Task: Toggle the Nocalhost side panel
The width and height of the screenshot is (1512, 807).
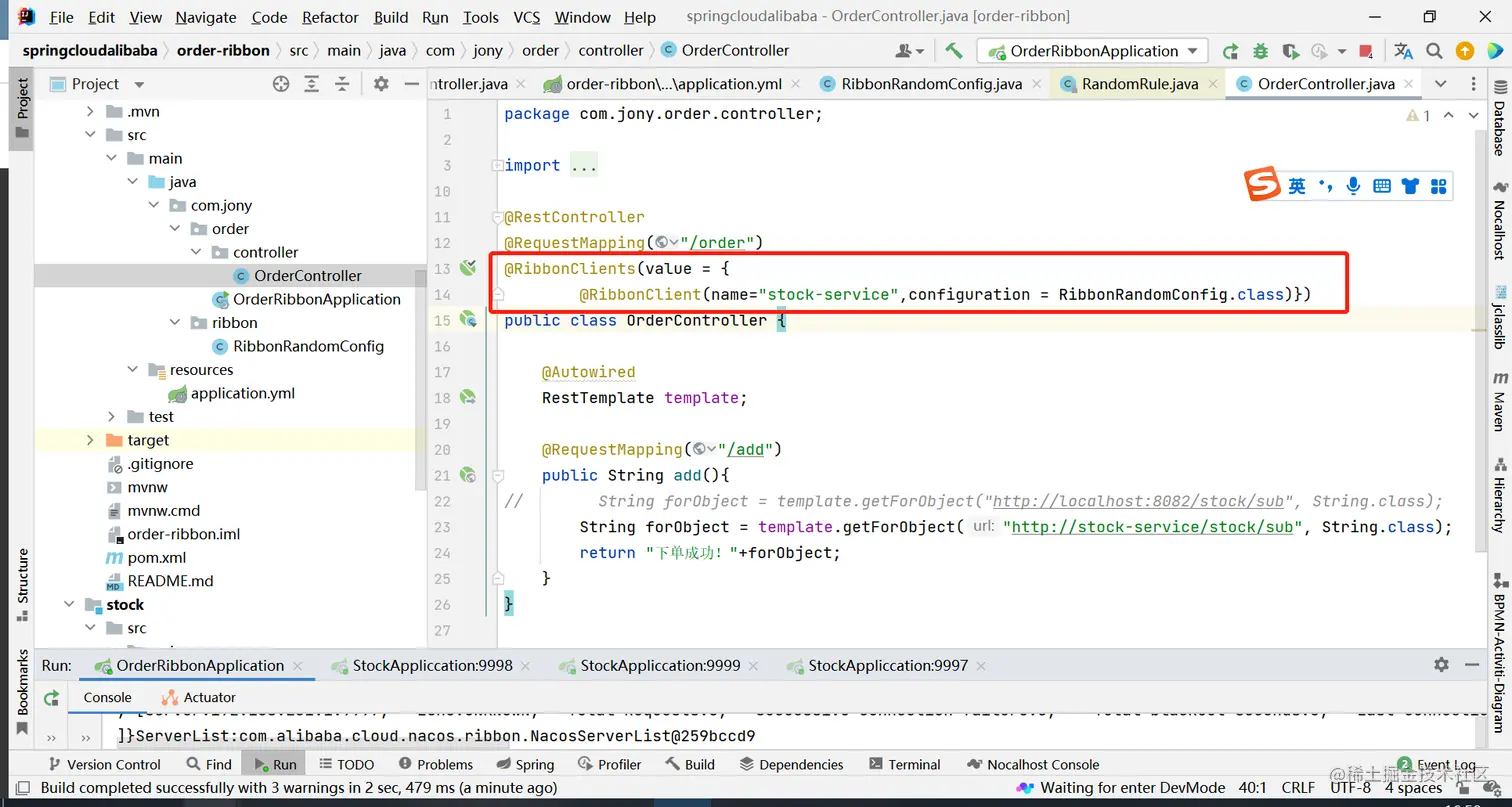Action: coord(1500,220)
